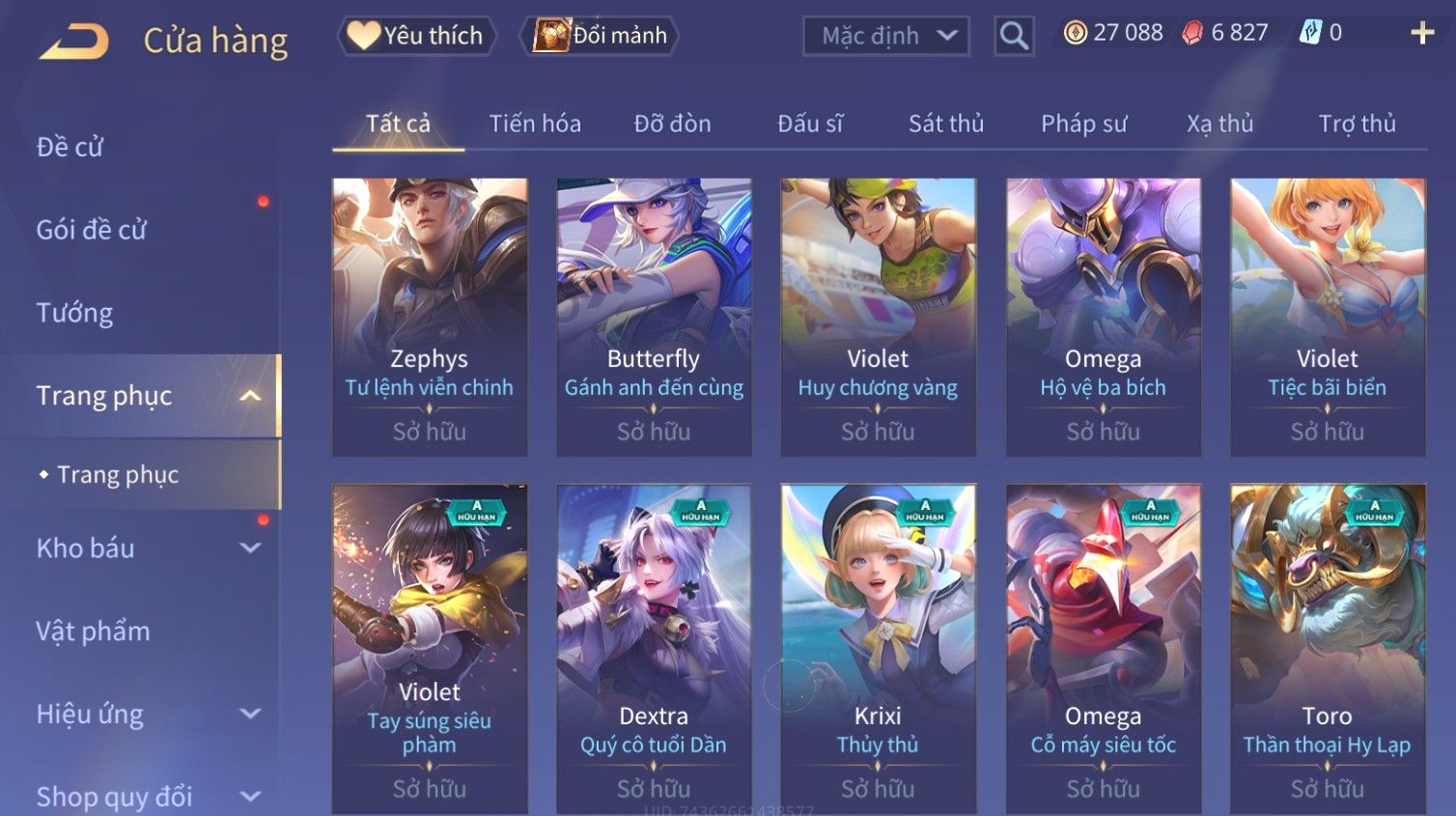1456x816 pixels.
Task: Open Yêu thích heart favorites
Action: [416, 36]
